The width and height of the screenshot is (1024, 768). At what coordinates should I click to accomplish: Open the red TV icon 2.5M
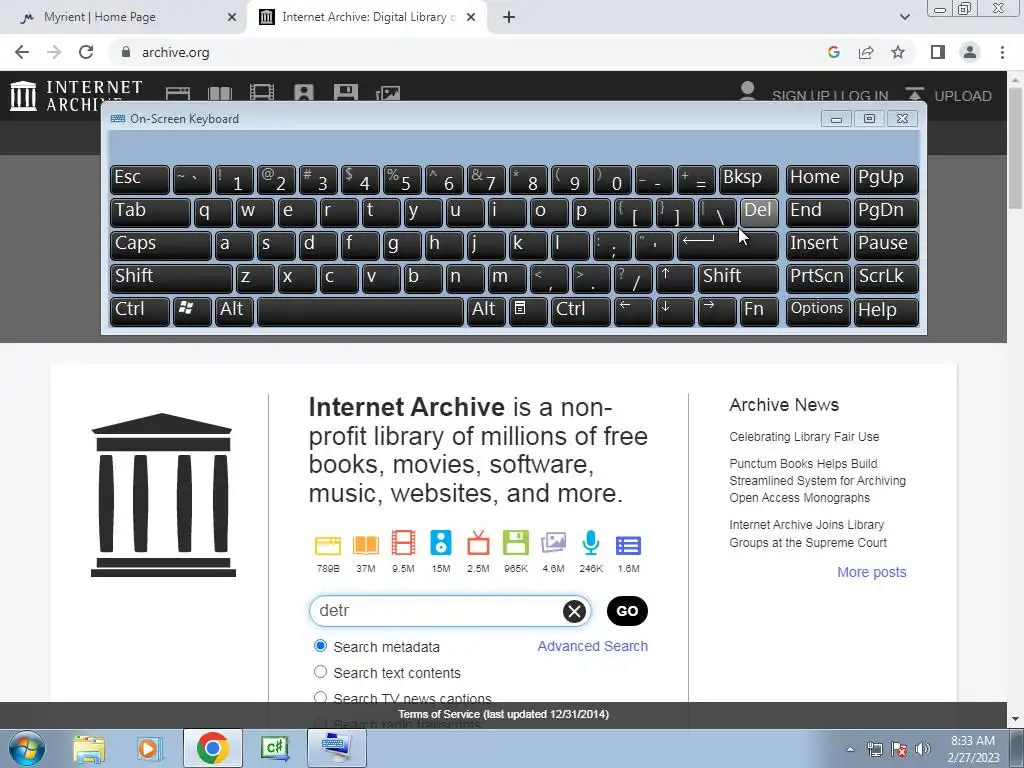click(479, 543)
